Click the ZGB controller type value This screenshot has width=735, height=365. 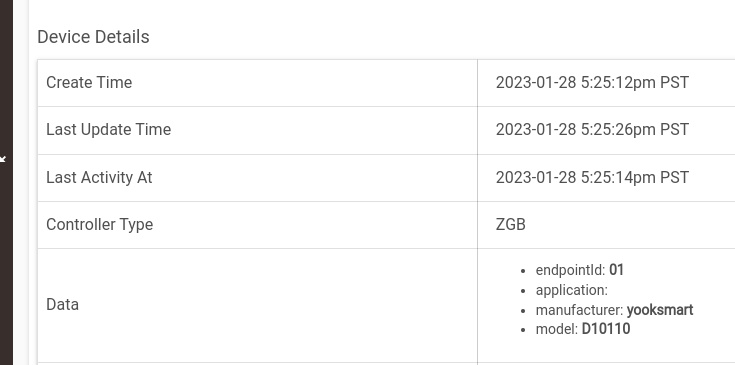coord(510,224)
